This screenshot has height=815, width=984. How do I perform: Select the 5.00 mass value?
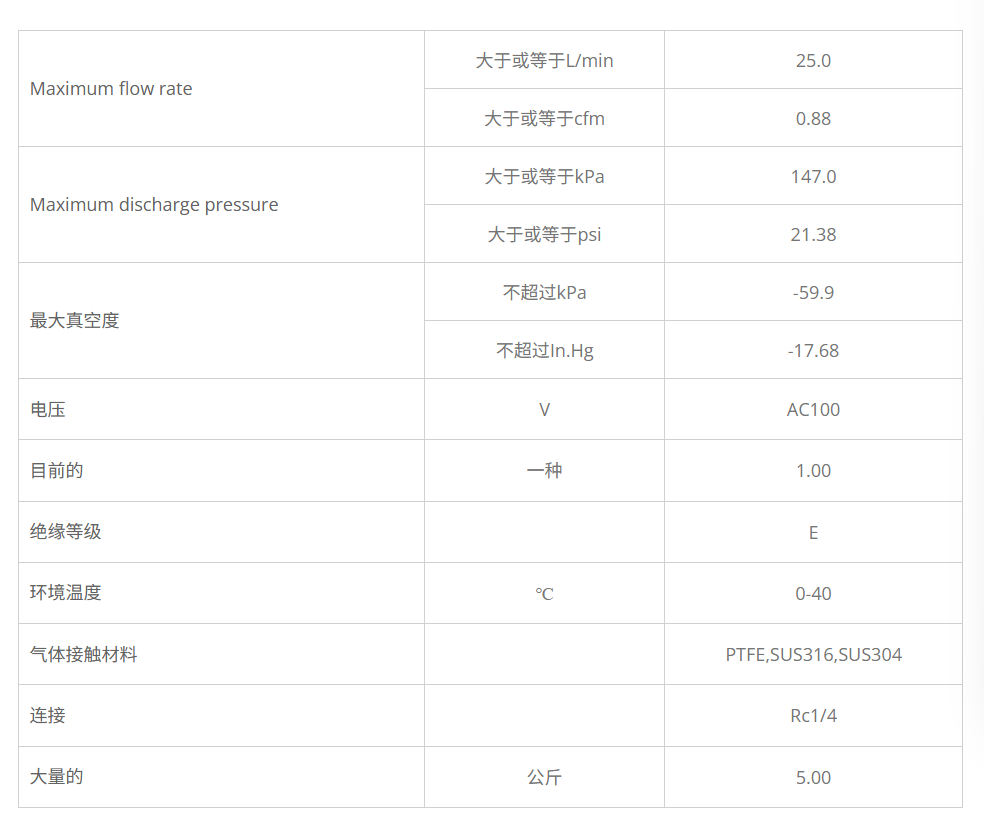[813, 778]
